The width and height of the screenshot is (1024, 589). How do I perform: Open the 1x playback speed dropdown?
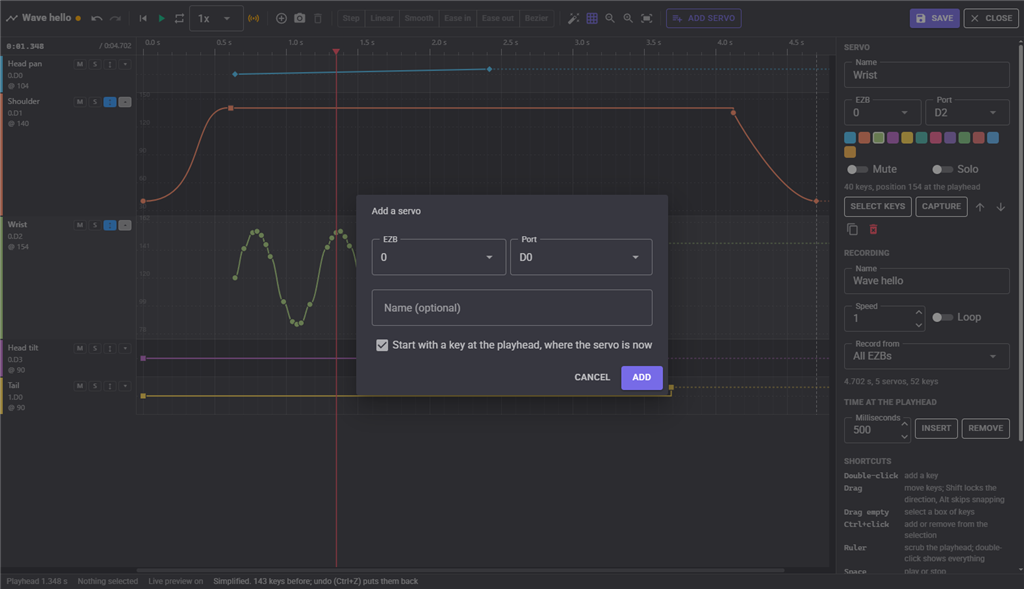click(x=216, y=18)
